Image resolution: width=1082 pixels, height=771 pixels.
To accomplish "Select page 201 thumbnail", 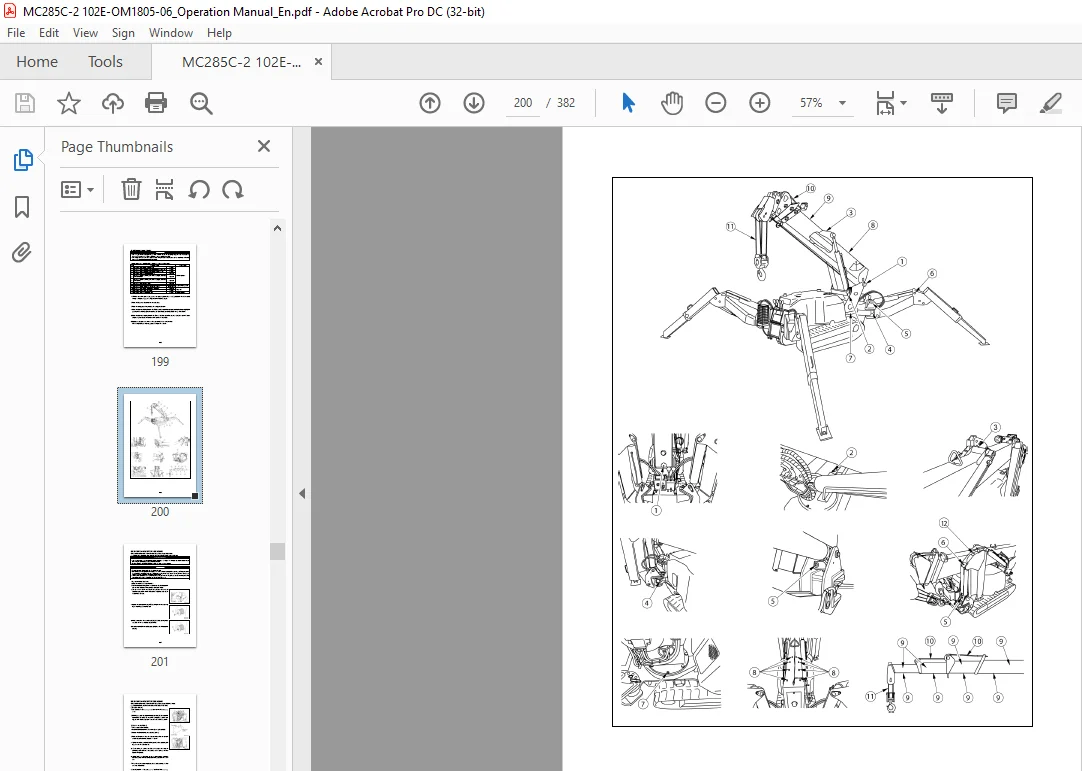I will click(160, 596).
